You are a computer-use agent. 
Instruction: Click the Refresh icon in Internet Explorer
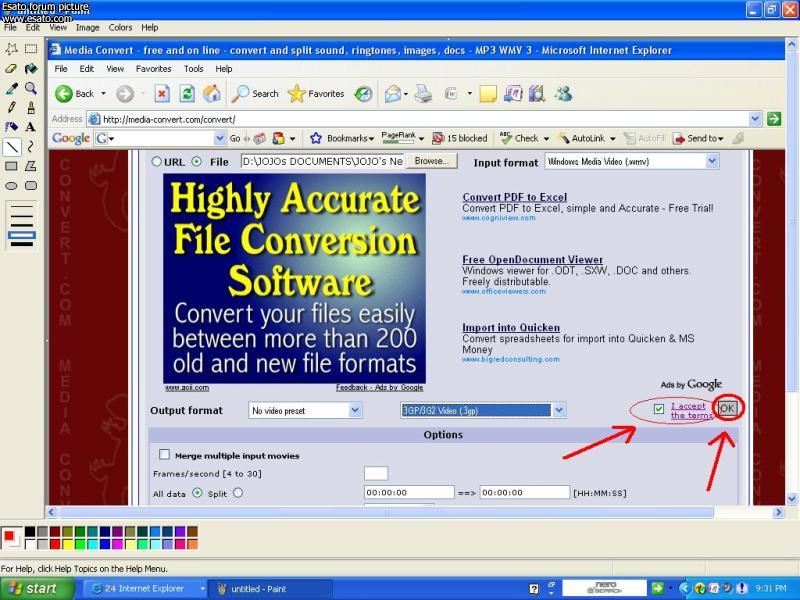(187, 94)
